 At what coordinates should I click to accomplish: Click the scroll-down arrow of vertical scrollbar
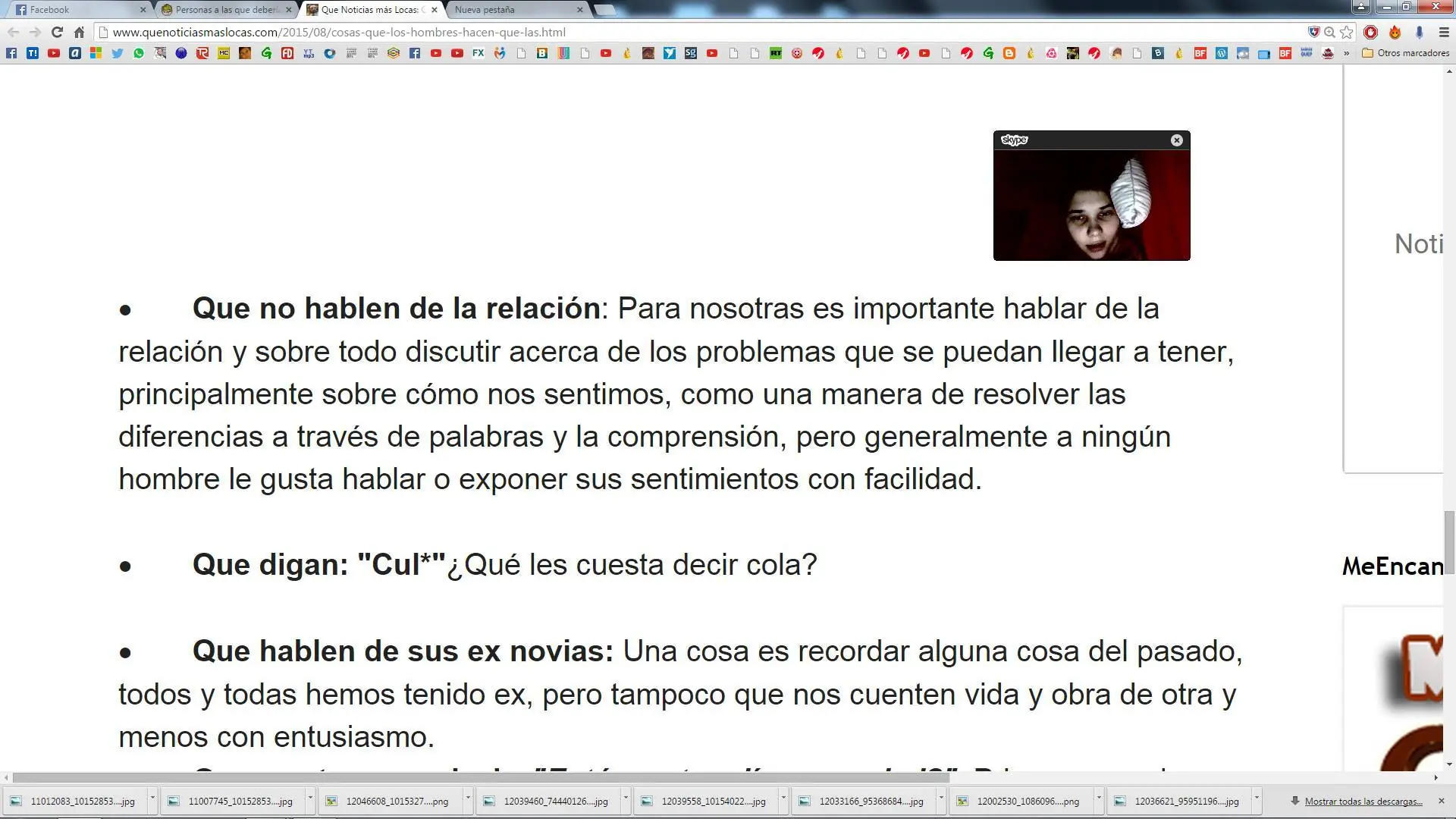[x=1449, y=764]
